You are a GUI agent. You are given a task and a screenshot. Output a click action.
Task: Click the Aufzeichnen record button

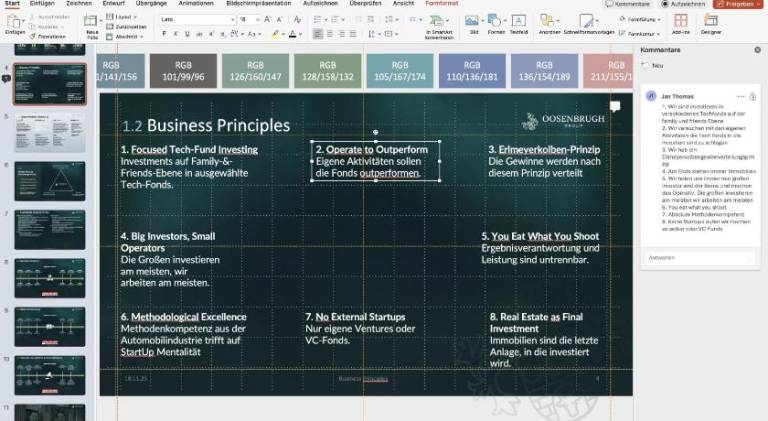pyautogui.click(x=683, y=4)
